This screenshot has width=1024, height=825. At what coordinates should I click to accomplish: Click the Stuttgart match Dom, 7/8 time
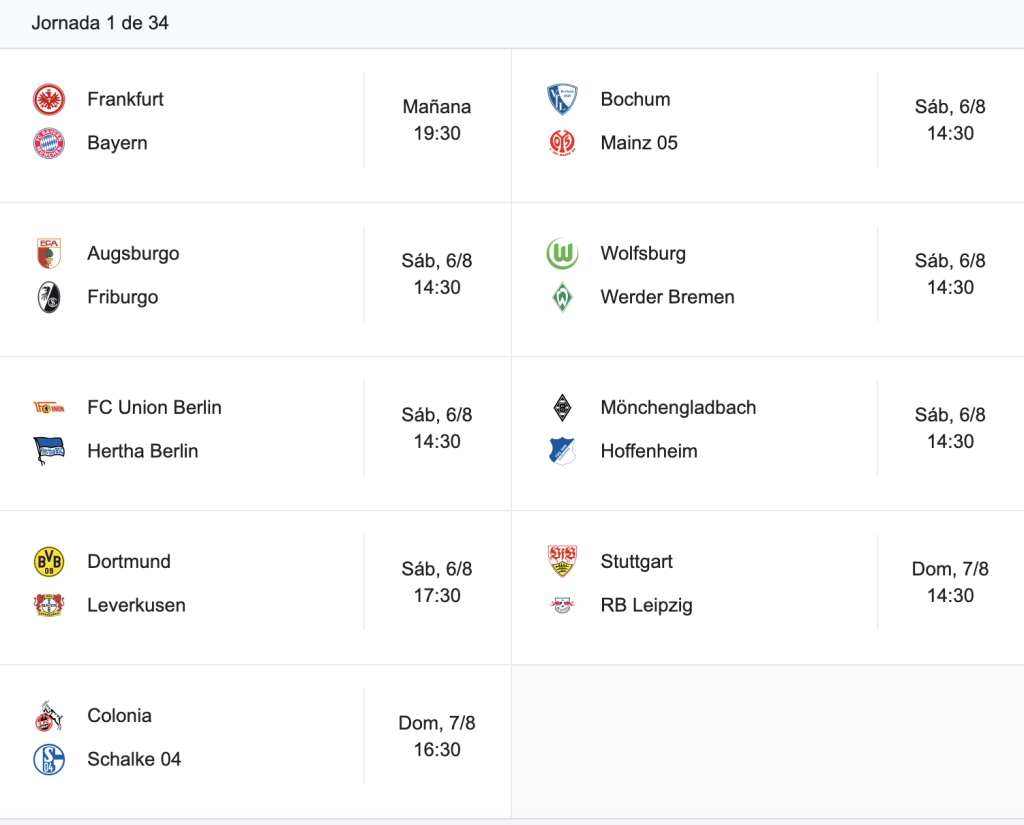[x=950, y=583]
